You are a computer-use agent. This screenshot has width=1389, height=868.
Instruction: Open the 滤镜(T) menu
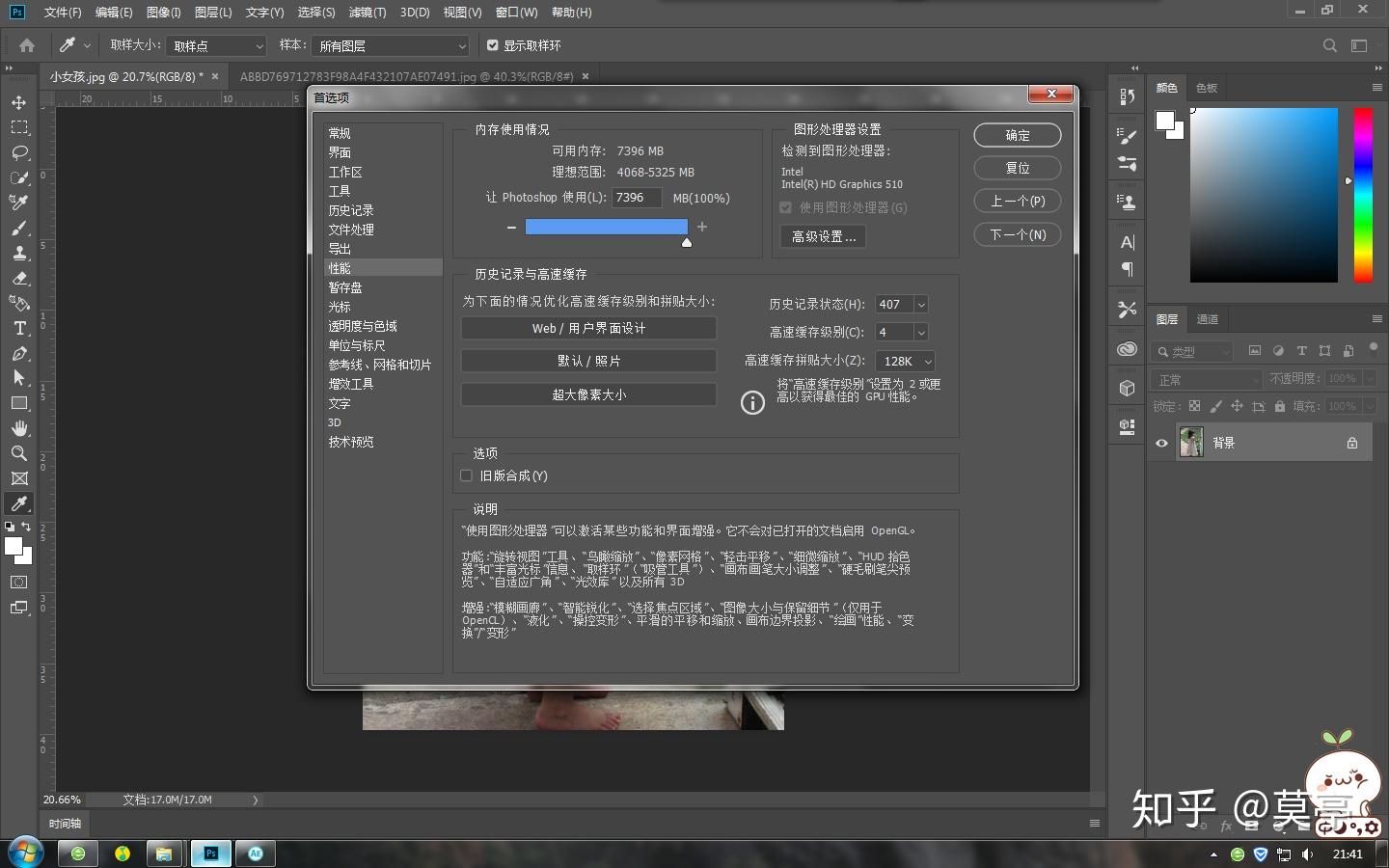click(x=368, y=13)
